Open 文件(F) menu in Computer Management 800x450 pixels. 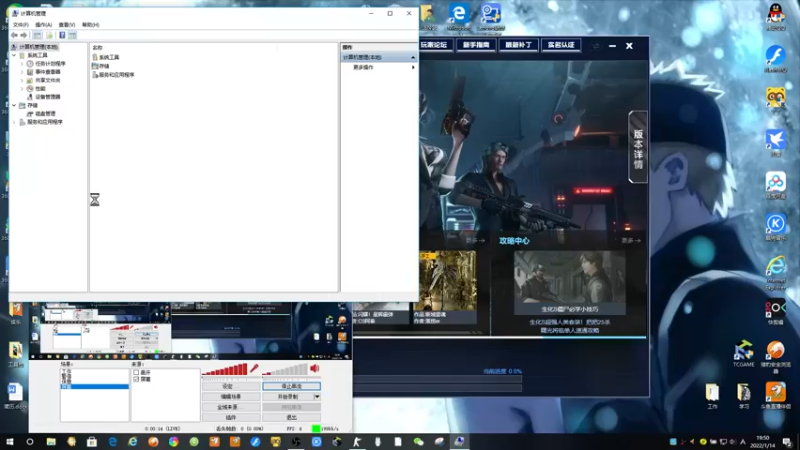pyautogui.click(x=20, y=24)
